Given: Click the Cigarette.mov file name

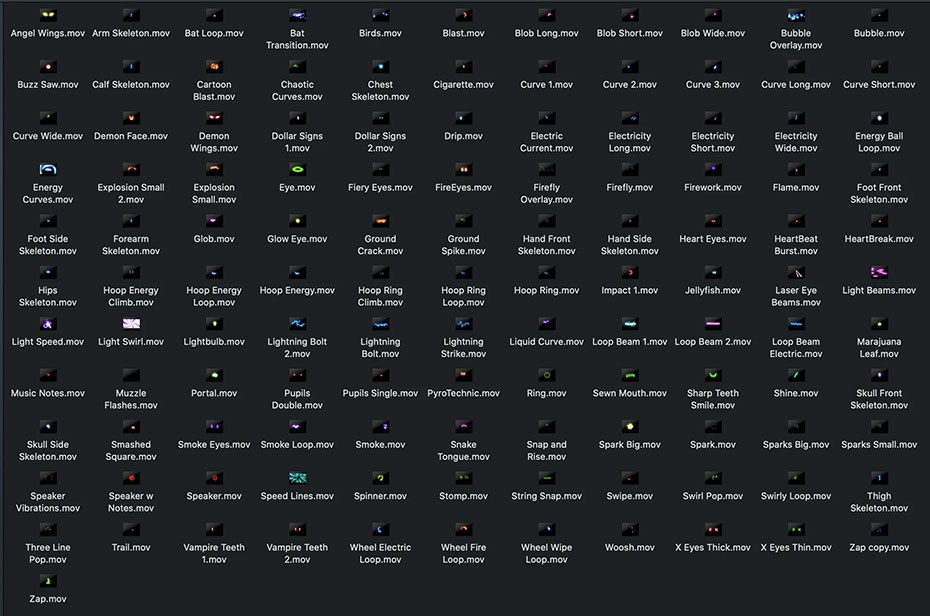Looking at the screenshot, I should coord(463,85).
